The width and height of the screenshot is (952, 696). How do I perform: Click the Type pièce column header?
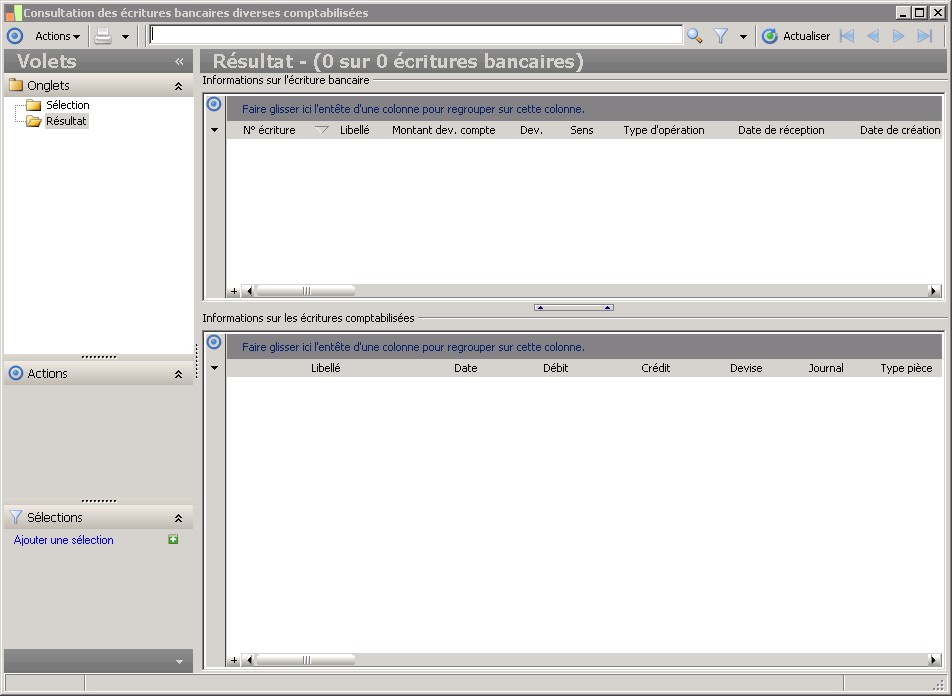(x=906, y=368)
